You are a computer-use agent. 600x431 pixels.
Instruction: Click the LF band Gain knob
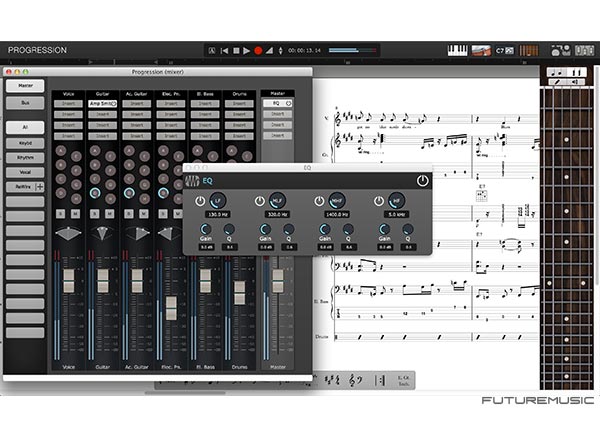coord(206,230)
